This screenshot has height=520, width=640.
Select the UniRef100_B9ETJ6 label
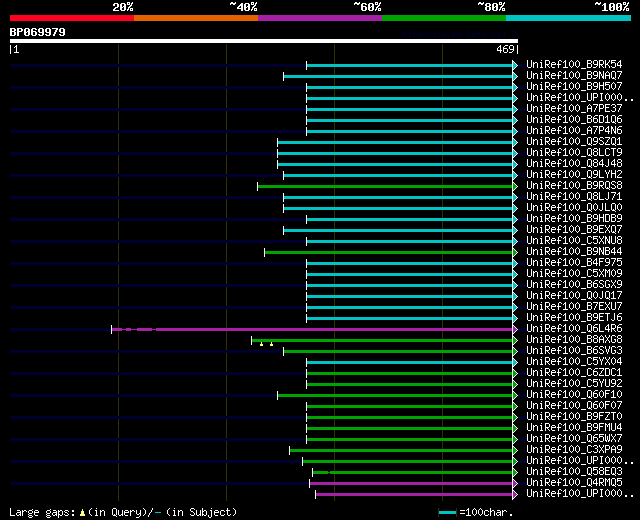[574, 318]
